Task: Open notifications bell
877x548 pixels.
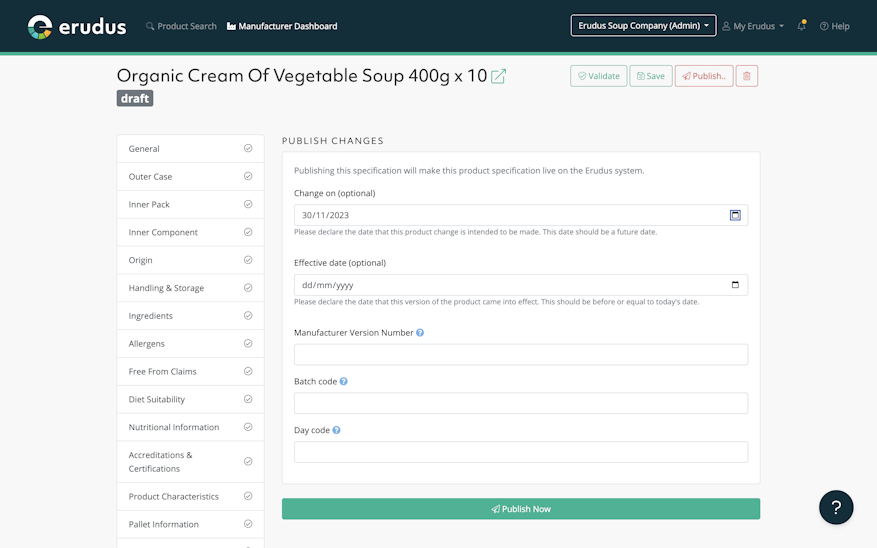Action: [x=801, y=26]
